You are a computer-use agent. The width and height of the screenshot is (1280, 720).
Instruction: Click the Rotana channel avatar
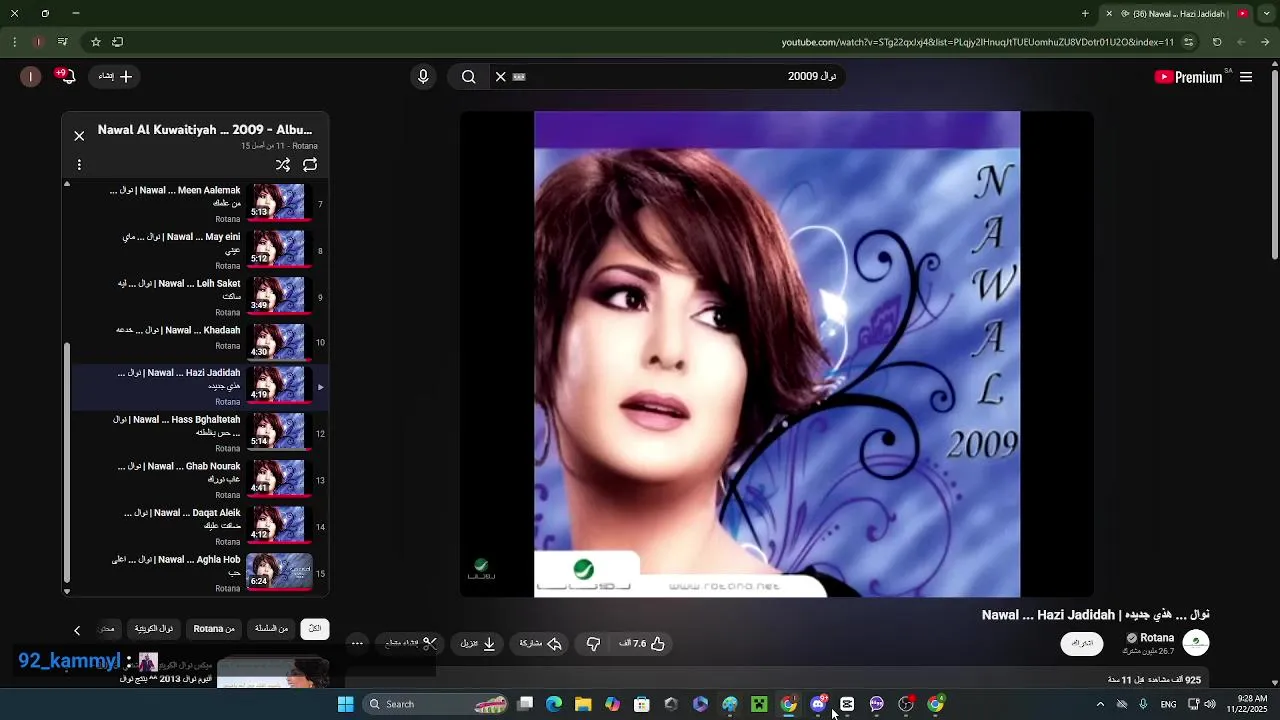(x=1196, y=643)
